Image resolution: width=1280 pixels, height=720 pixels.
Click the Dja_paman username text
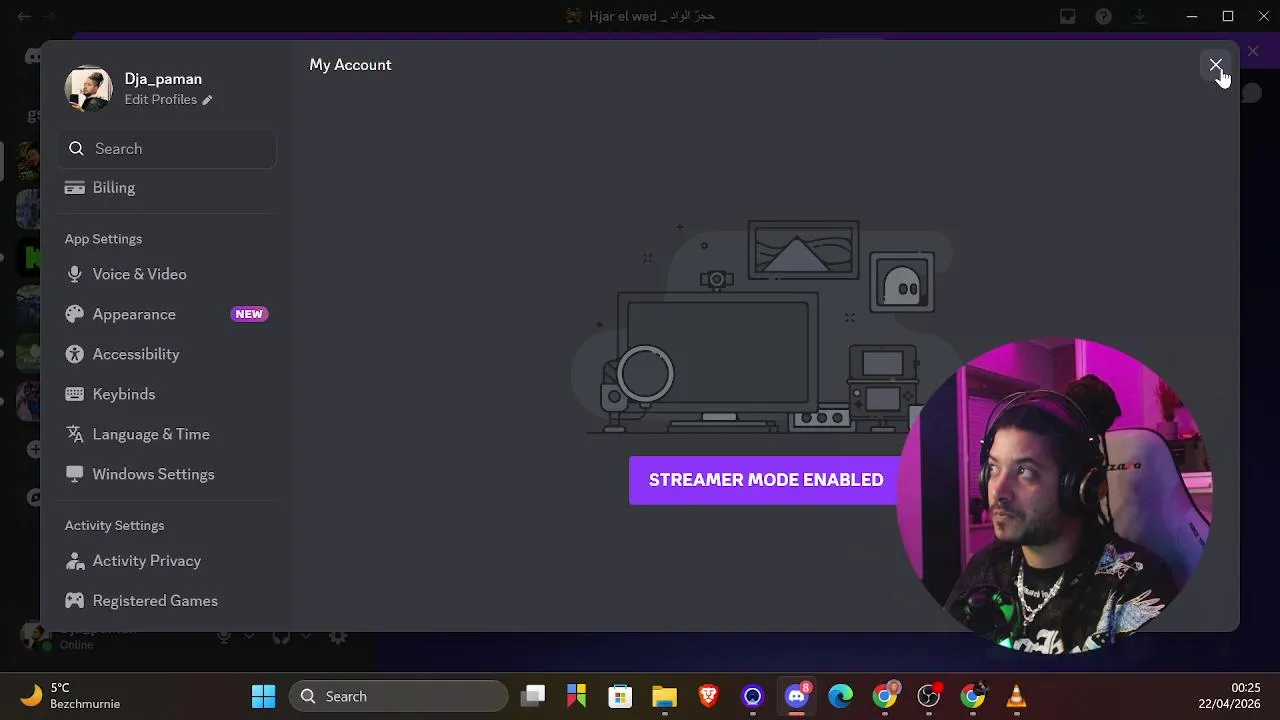(x=163, y=79)
